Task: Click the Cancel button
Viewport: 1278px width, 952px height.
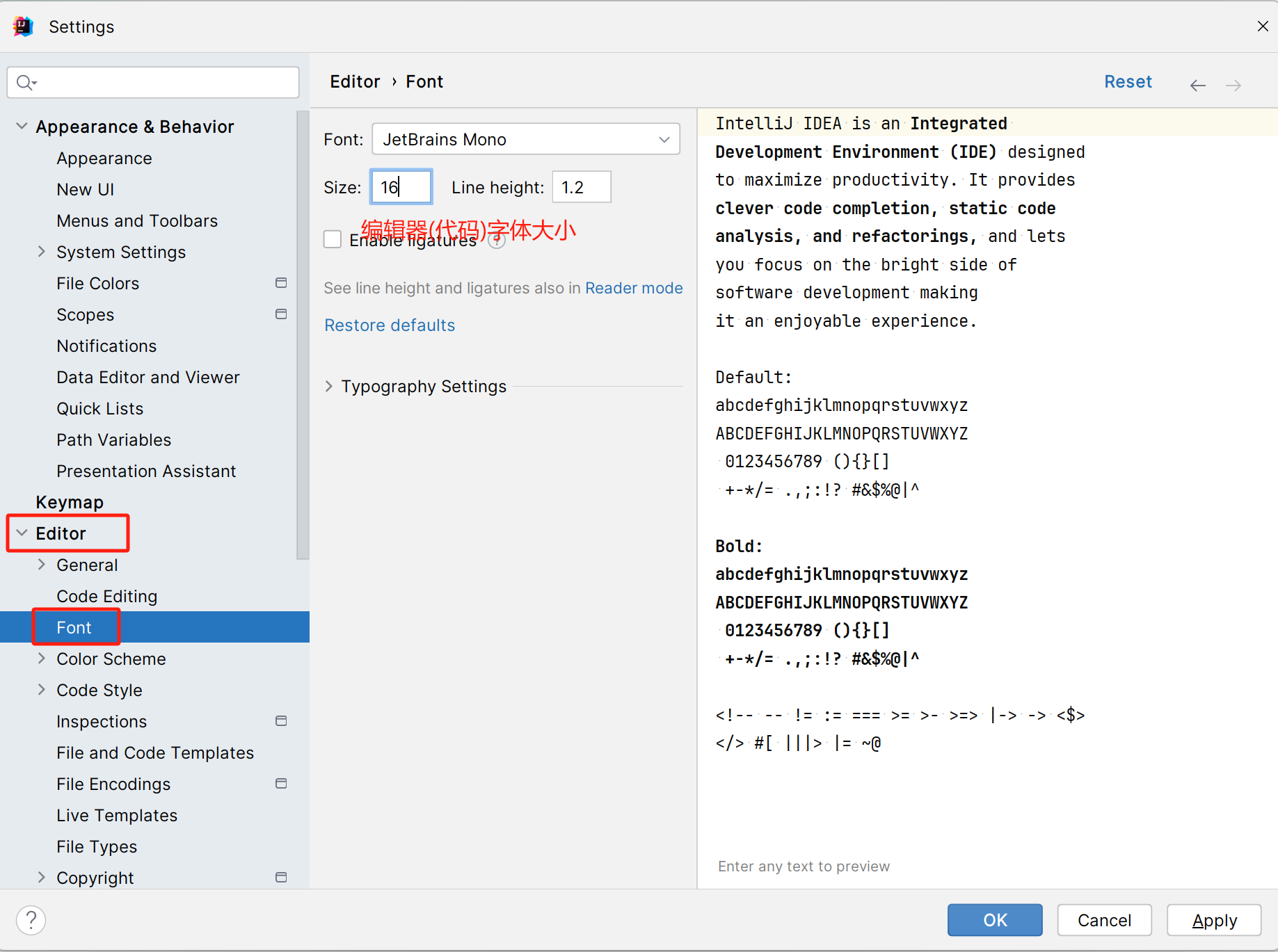Action: tap(1104, 920)
